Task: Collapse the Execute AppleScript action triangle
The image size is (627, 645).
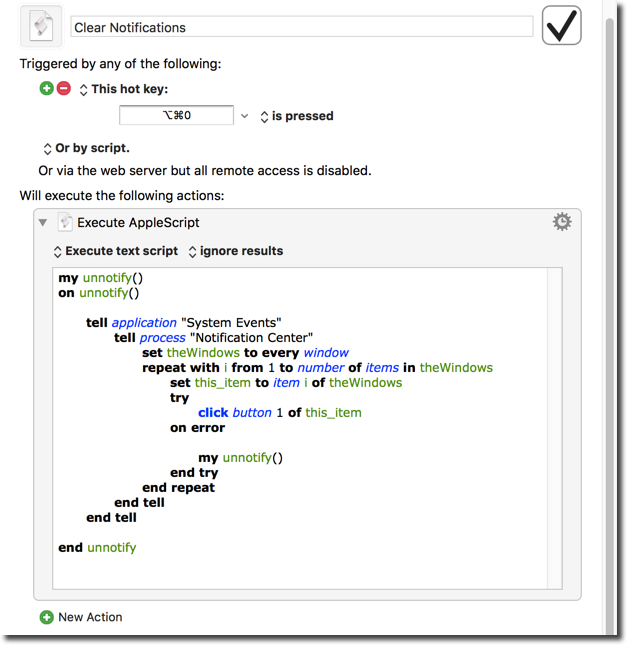Action: tap(43, 223)
